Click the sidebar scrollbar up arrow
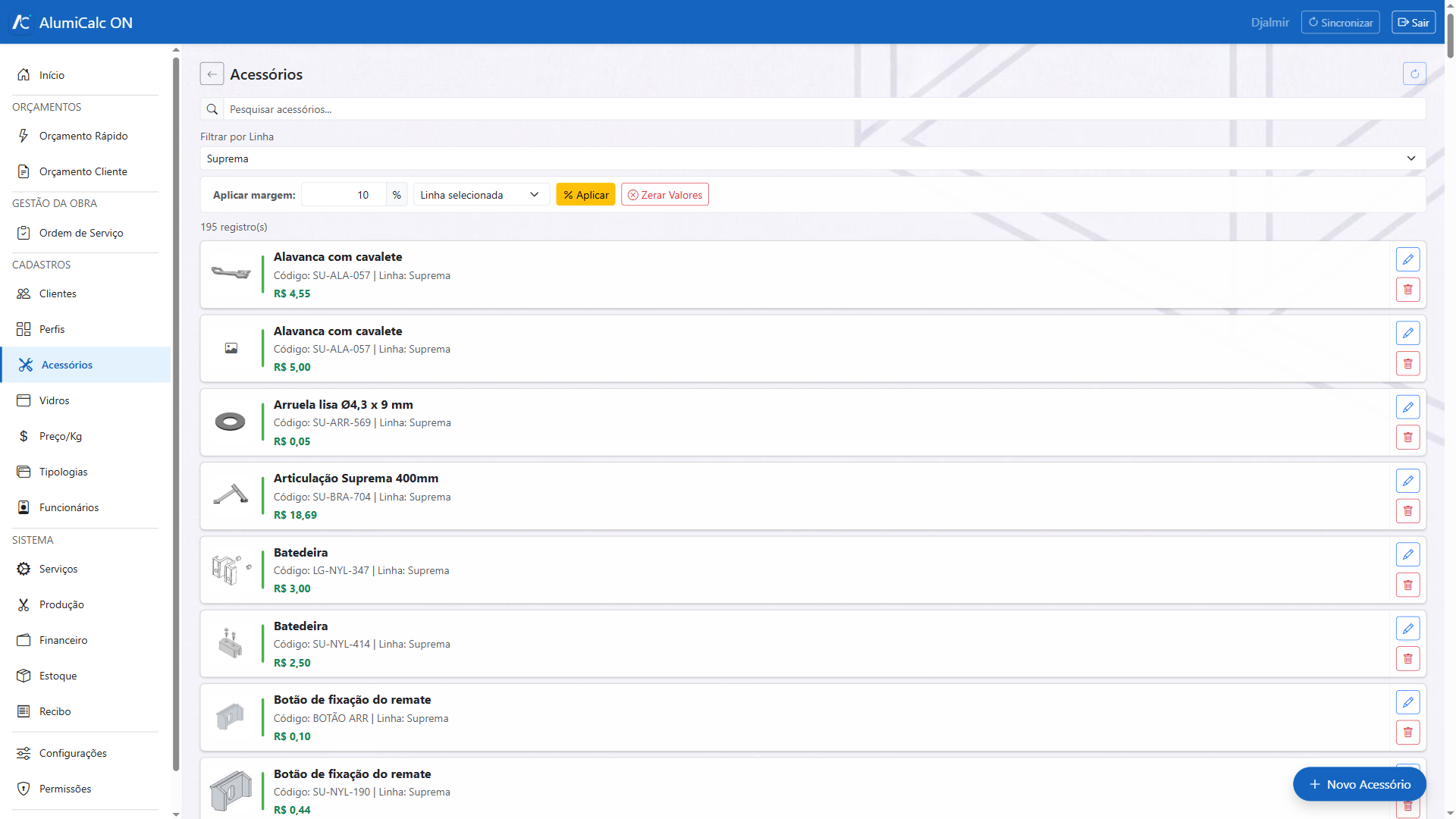 click(x=176, y=49)
